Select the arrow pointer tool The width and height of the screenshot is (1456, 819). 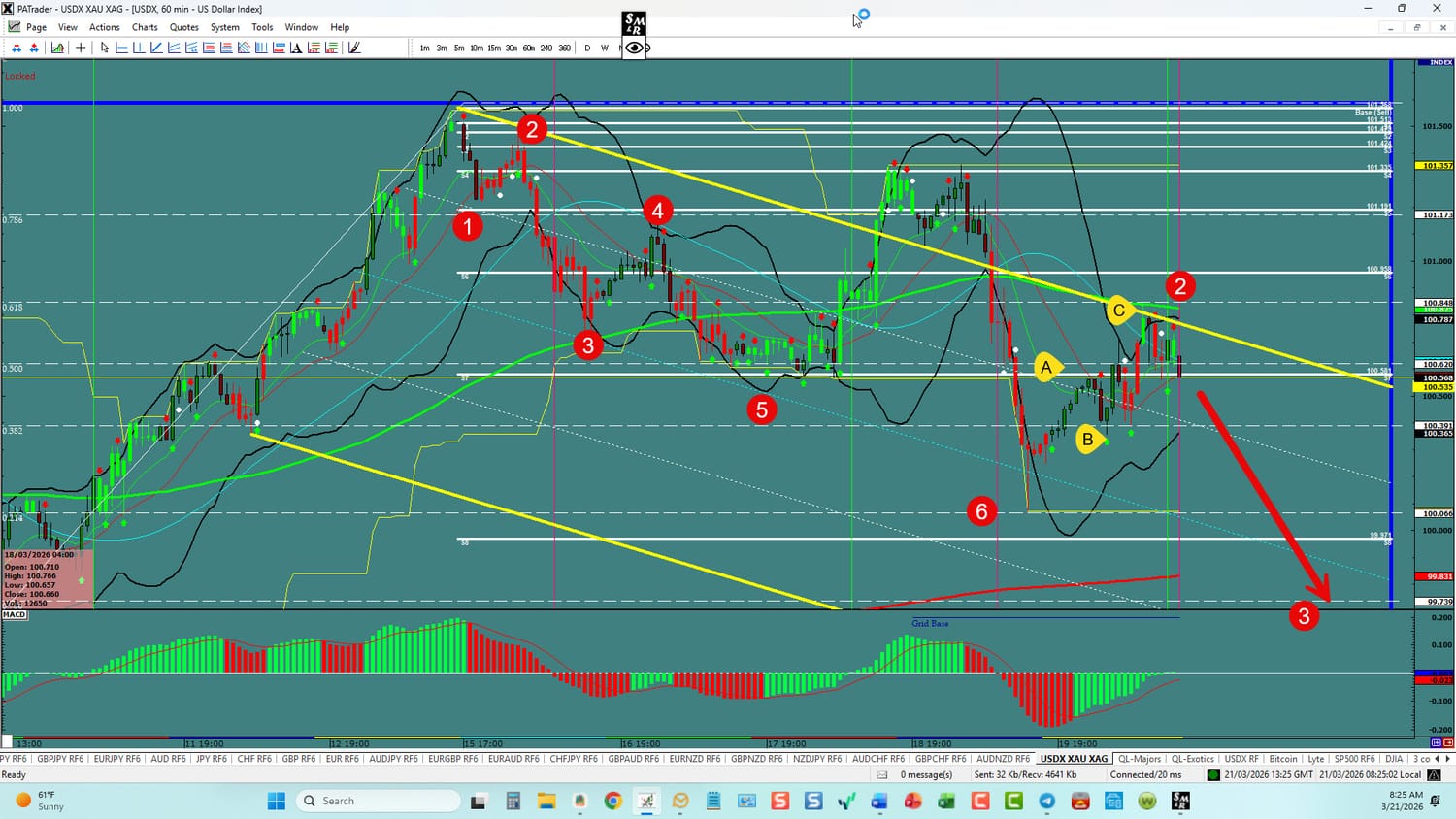105,48
